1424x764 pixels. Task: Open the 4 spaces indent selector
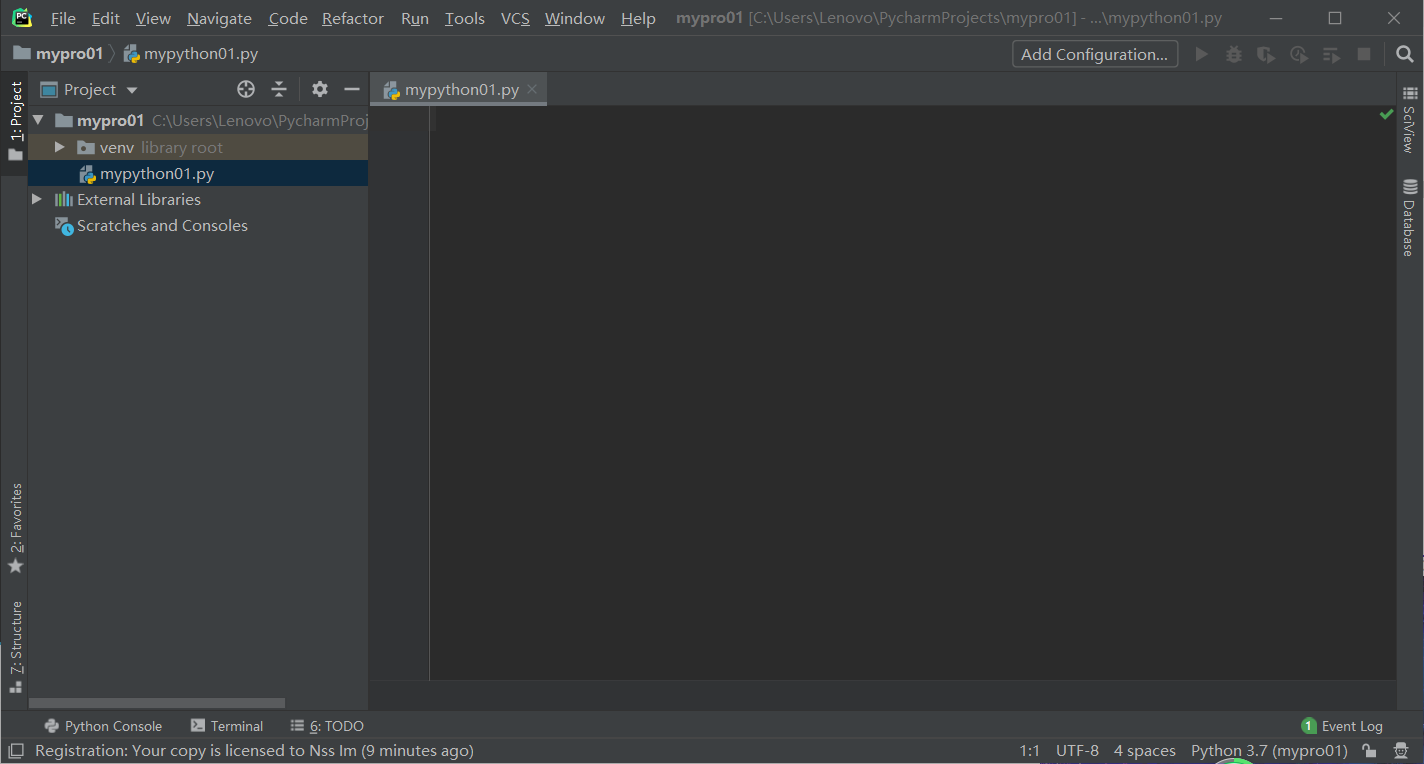1145,750
